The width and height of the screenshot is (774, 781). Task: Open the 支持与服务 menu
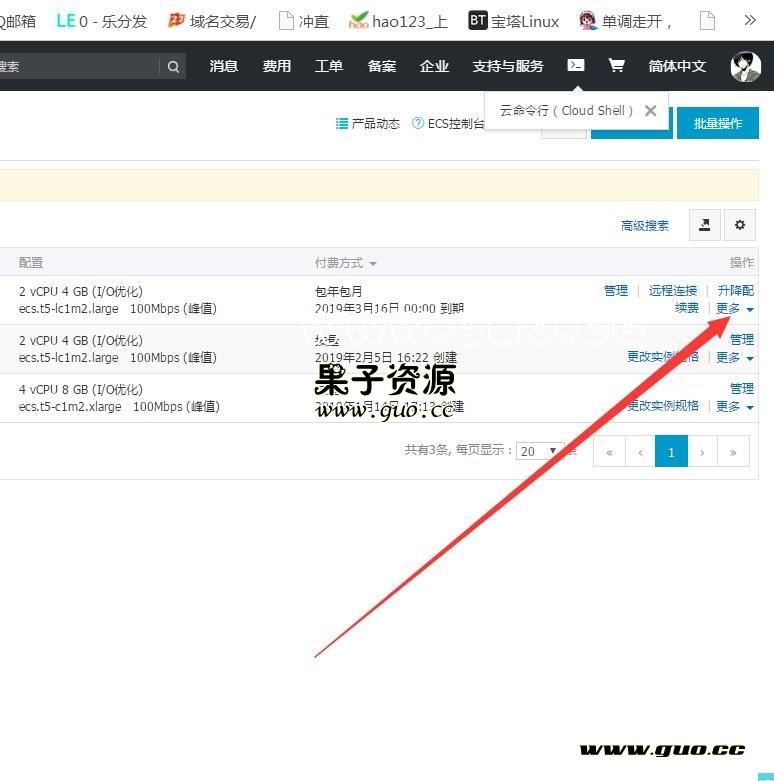point(508,66)
